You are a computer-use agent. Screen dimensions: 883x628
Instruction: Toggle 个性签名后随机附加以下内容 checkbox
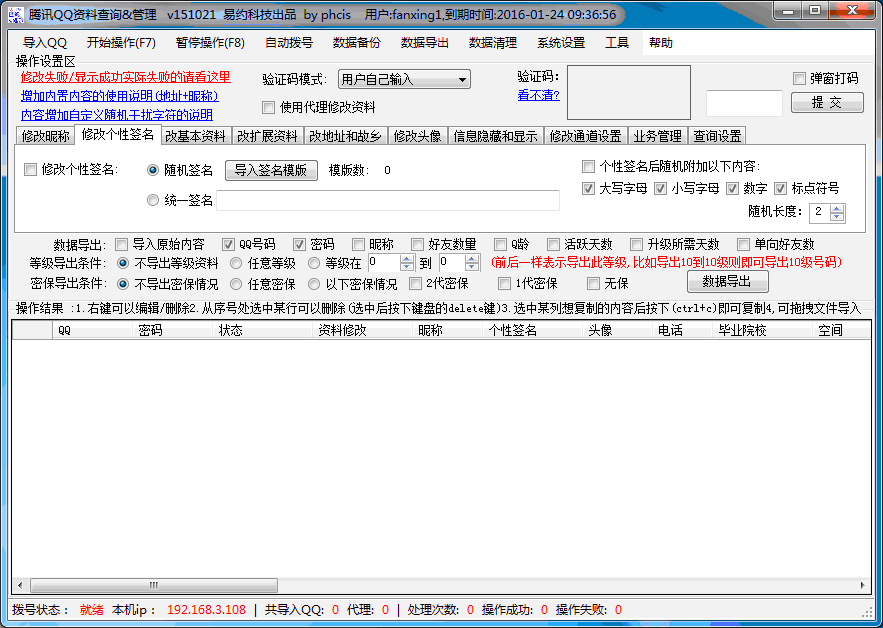588,166
